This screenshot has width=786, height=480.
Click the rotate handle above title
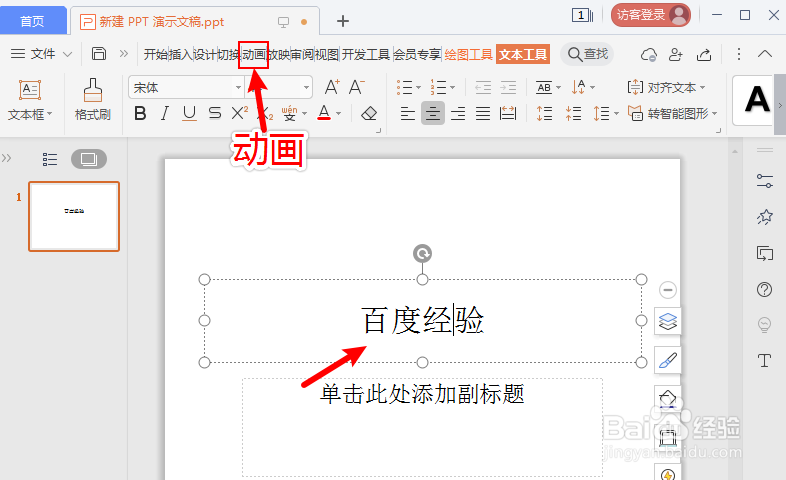pos(423,254)
